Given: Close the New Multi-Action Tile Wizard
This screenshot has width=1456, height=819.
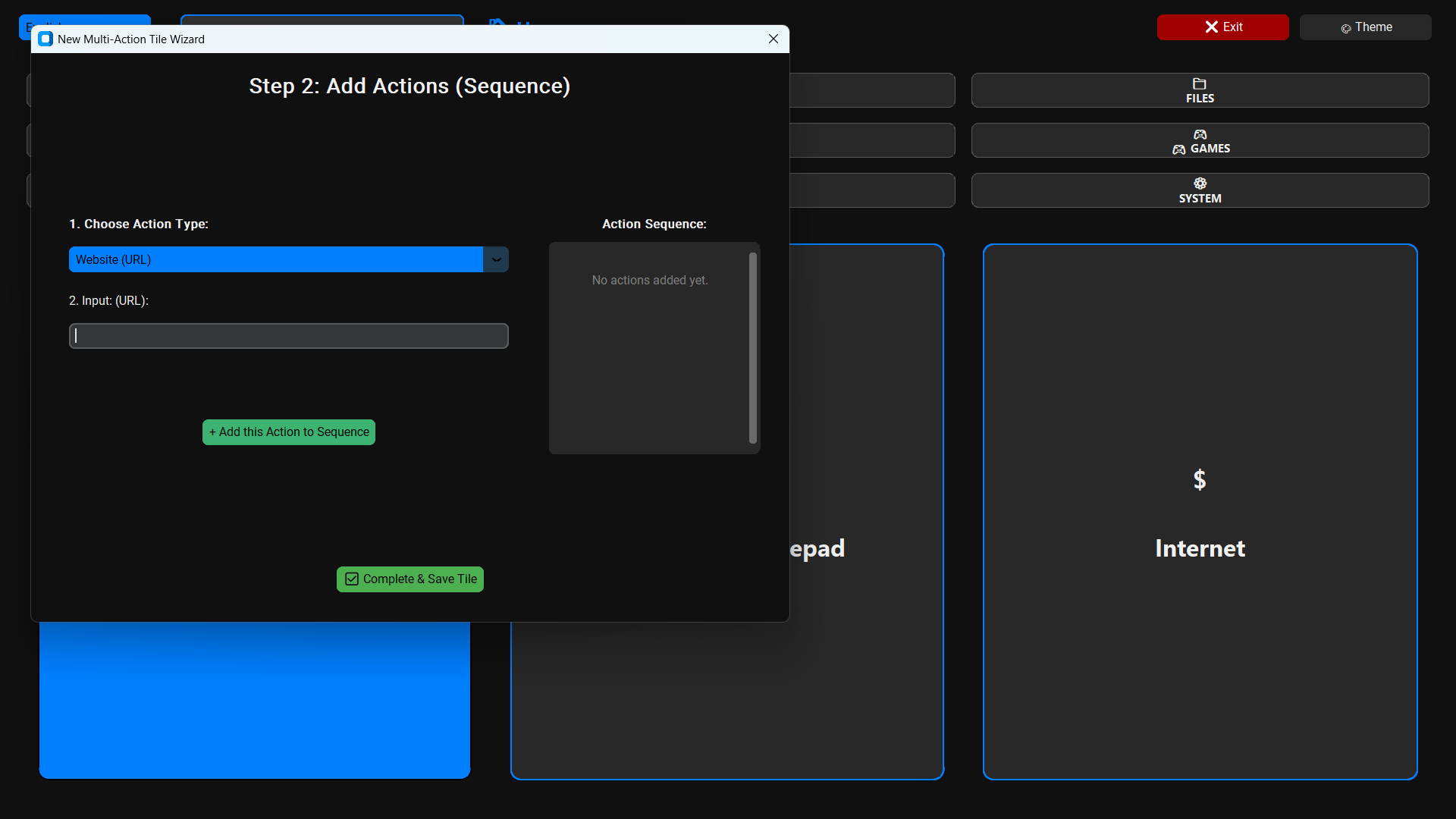Looking at the screenshot, I should 773,39.
